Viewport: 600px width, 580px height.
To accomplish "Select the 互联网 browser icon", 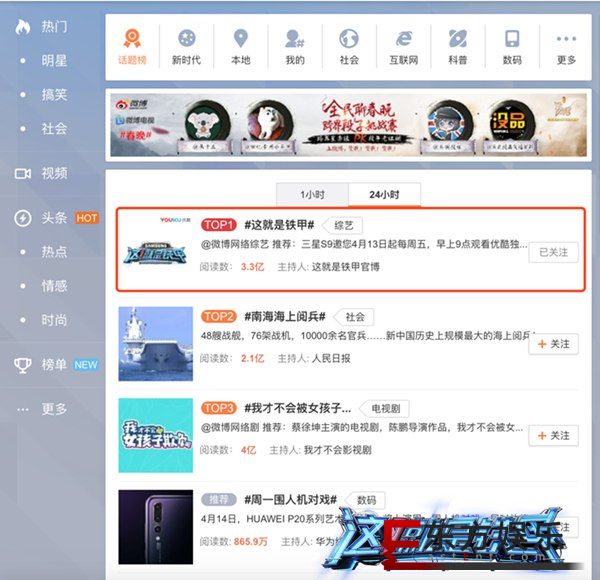I will click(x=403, y=40).
